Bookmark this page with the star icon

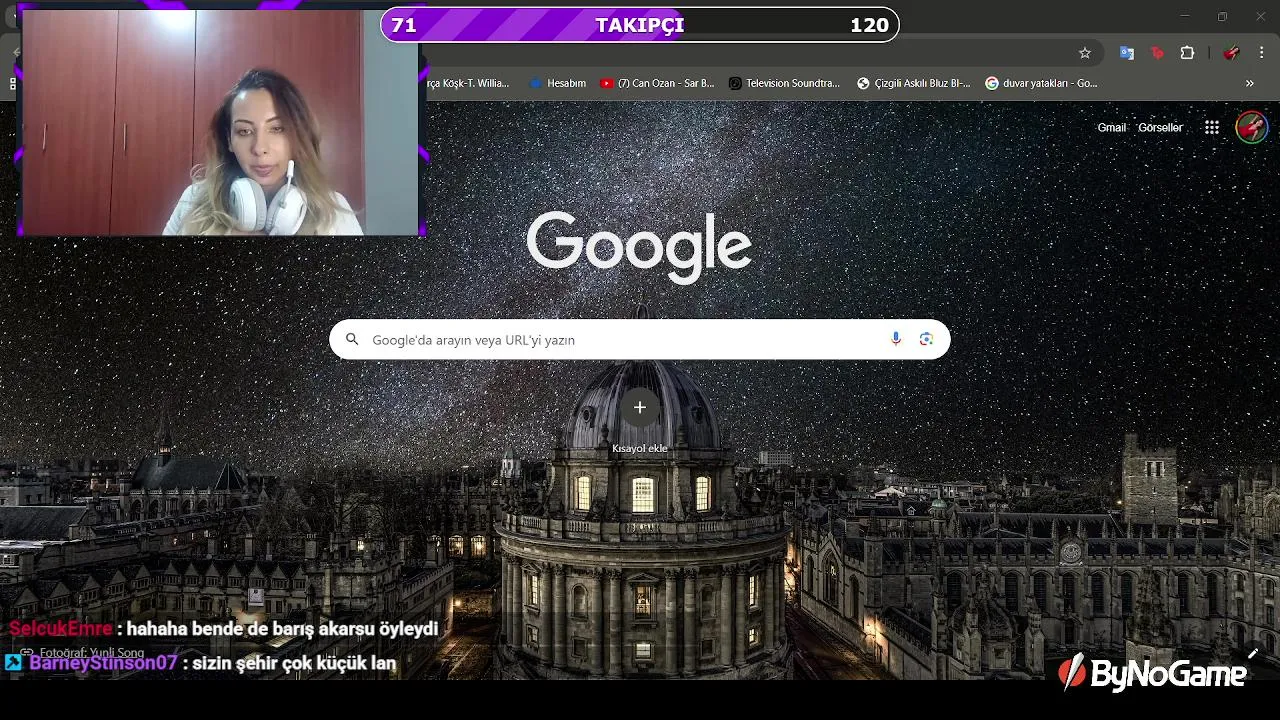point(1084,53)
